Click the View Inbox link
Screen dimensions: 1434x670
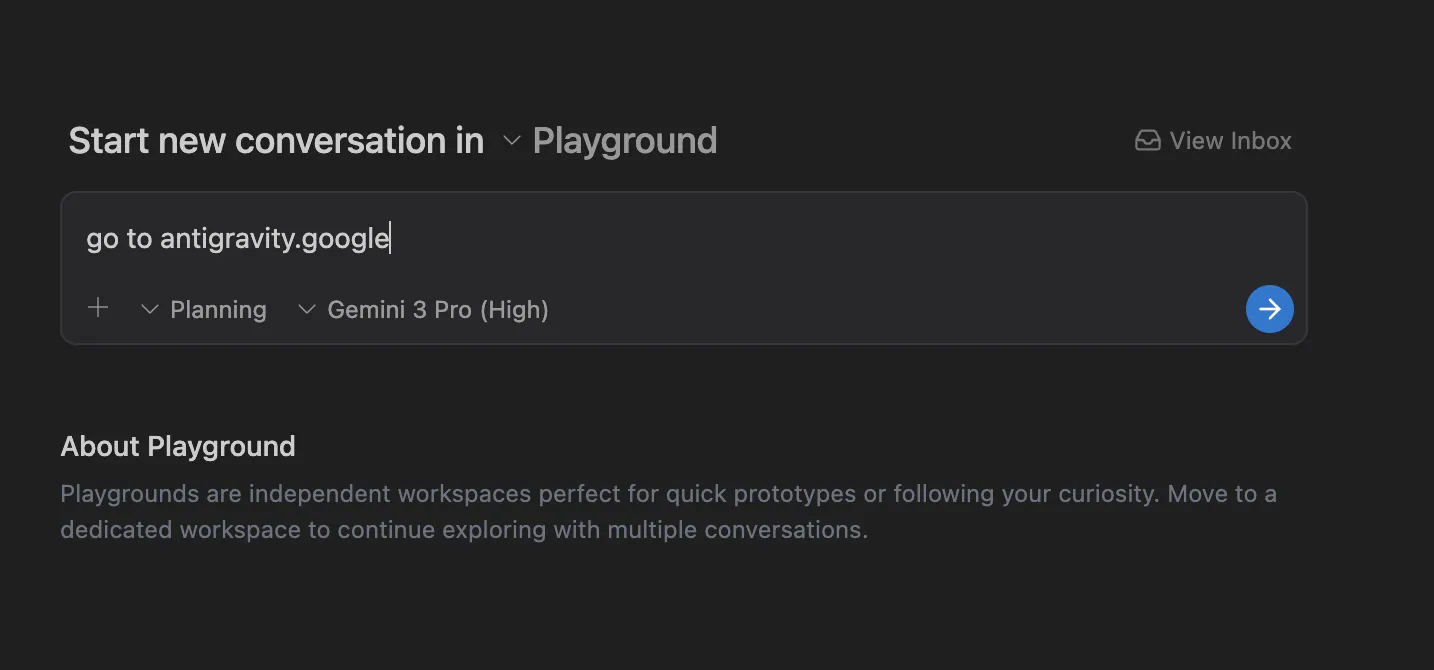(1230, 140)
